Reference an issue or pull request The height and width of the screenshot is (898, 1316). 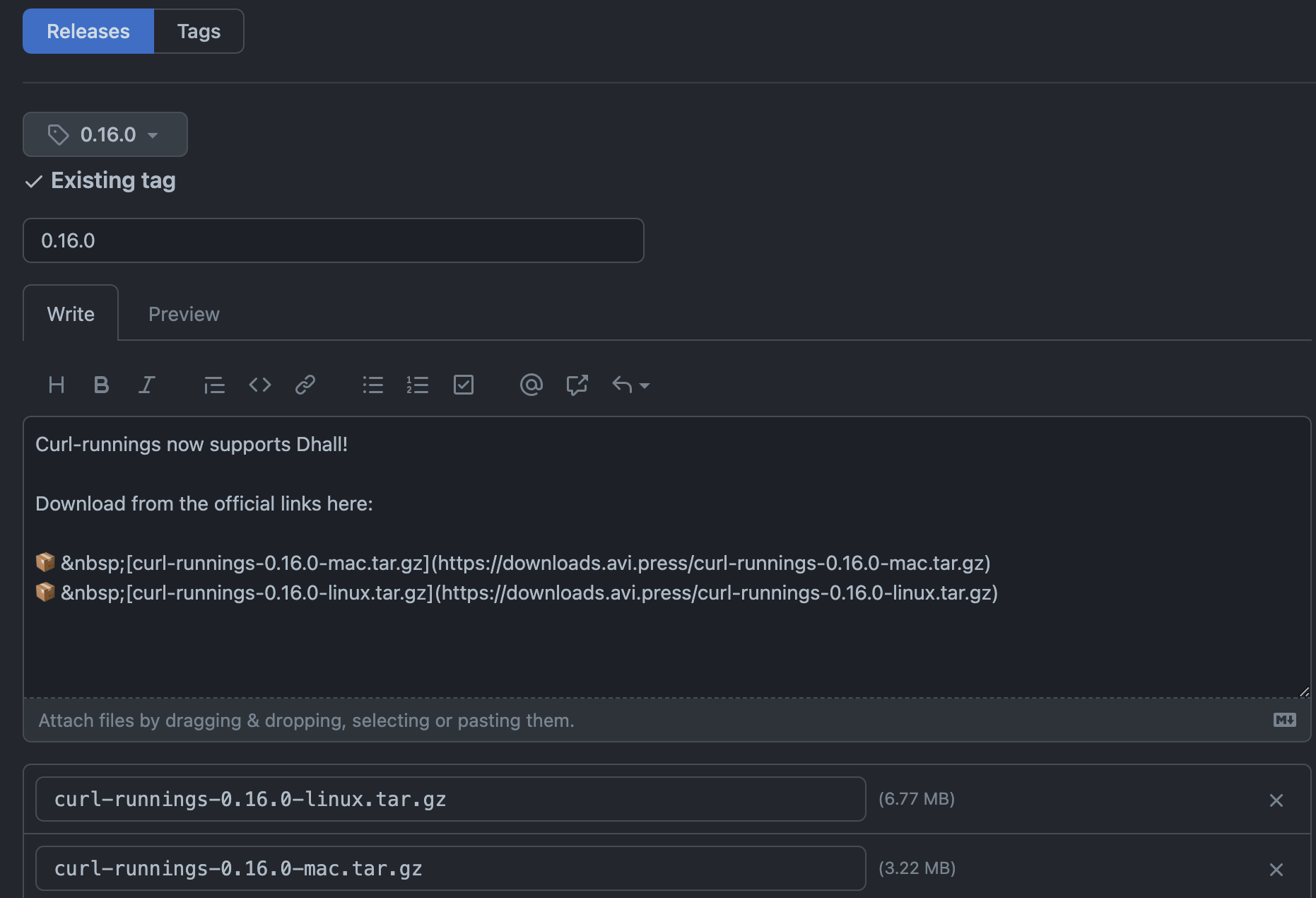pyautogui.click(x=577, y=385)
